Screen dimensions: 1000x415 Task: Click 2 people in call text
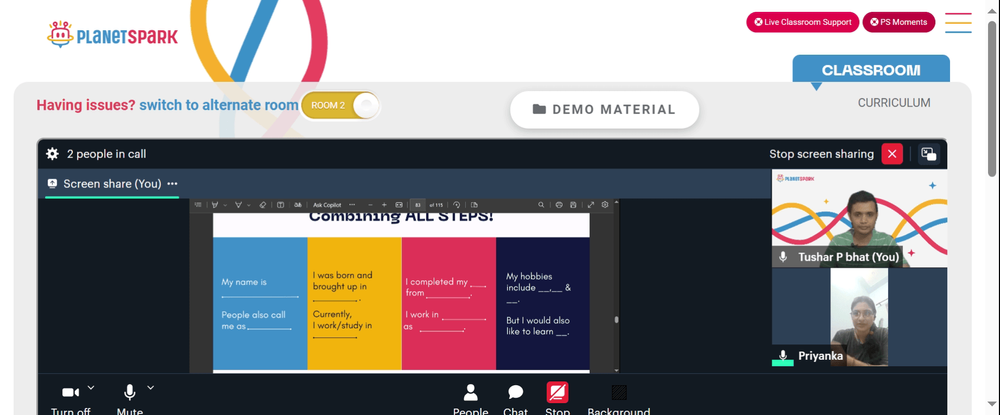click(x=107, y=154)
